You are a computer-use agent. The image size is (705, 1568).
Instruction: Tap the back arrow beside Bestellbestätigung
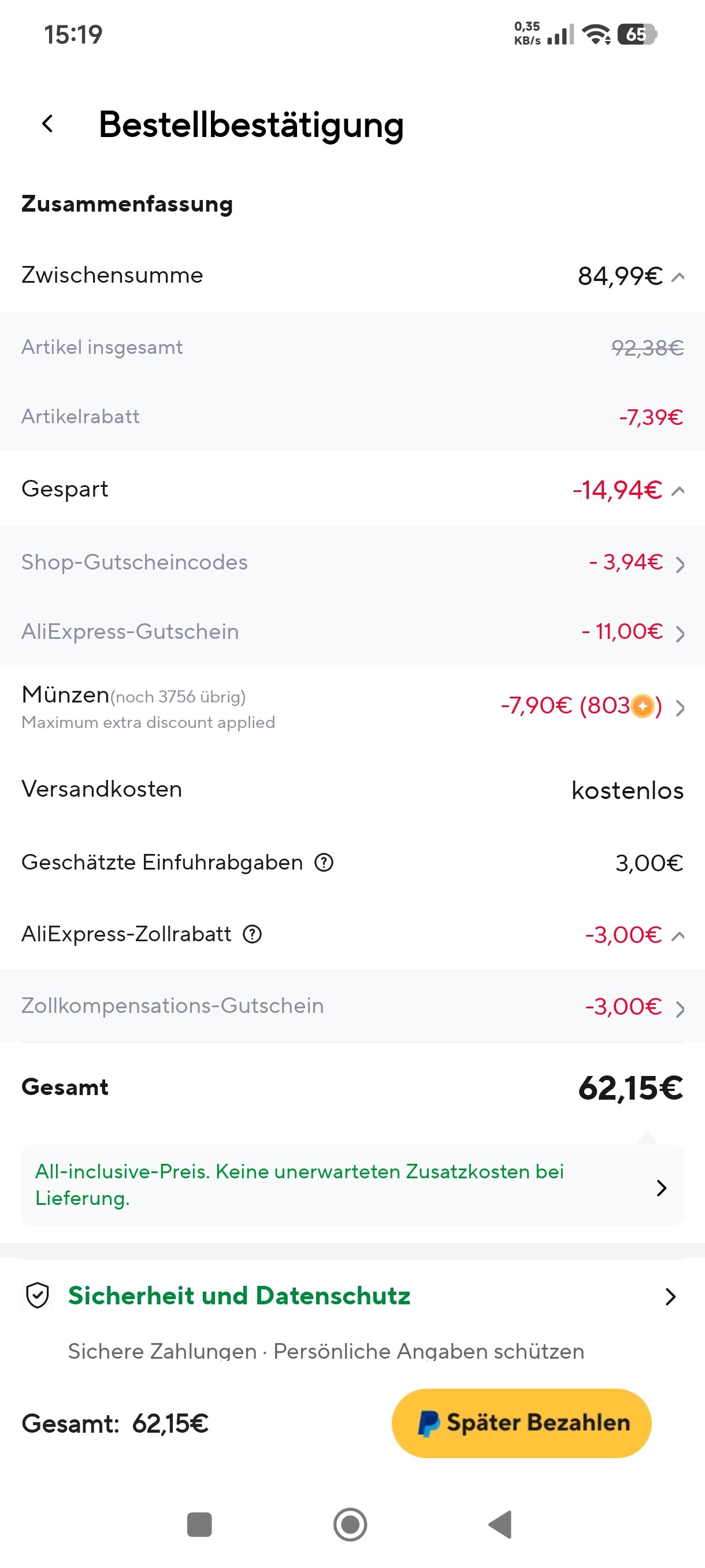47,124
